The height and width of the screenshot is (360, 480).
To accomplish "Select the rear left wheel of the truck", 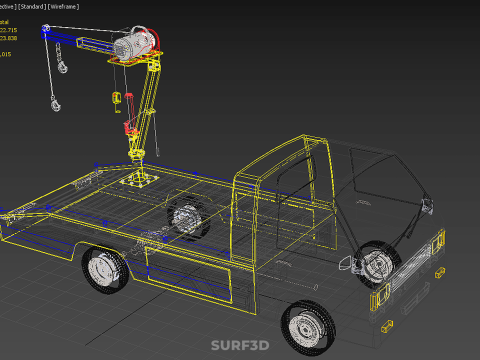I will (x=105, y=270).
